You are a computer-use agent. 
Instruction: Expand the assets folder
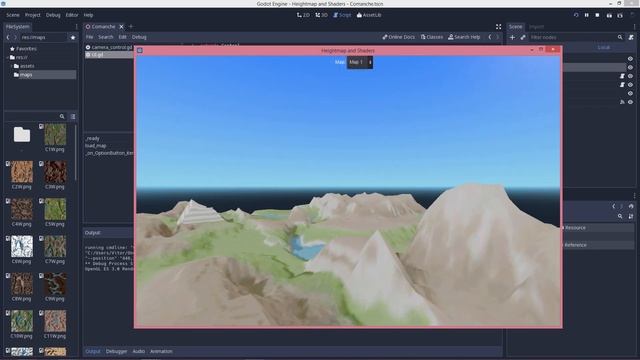coord(12,66)
